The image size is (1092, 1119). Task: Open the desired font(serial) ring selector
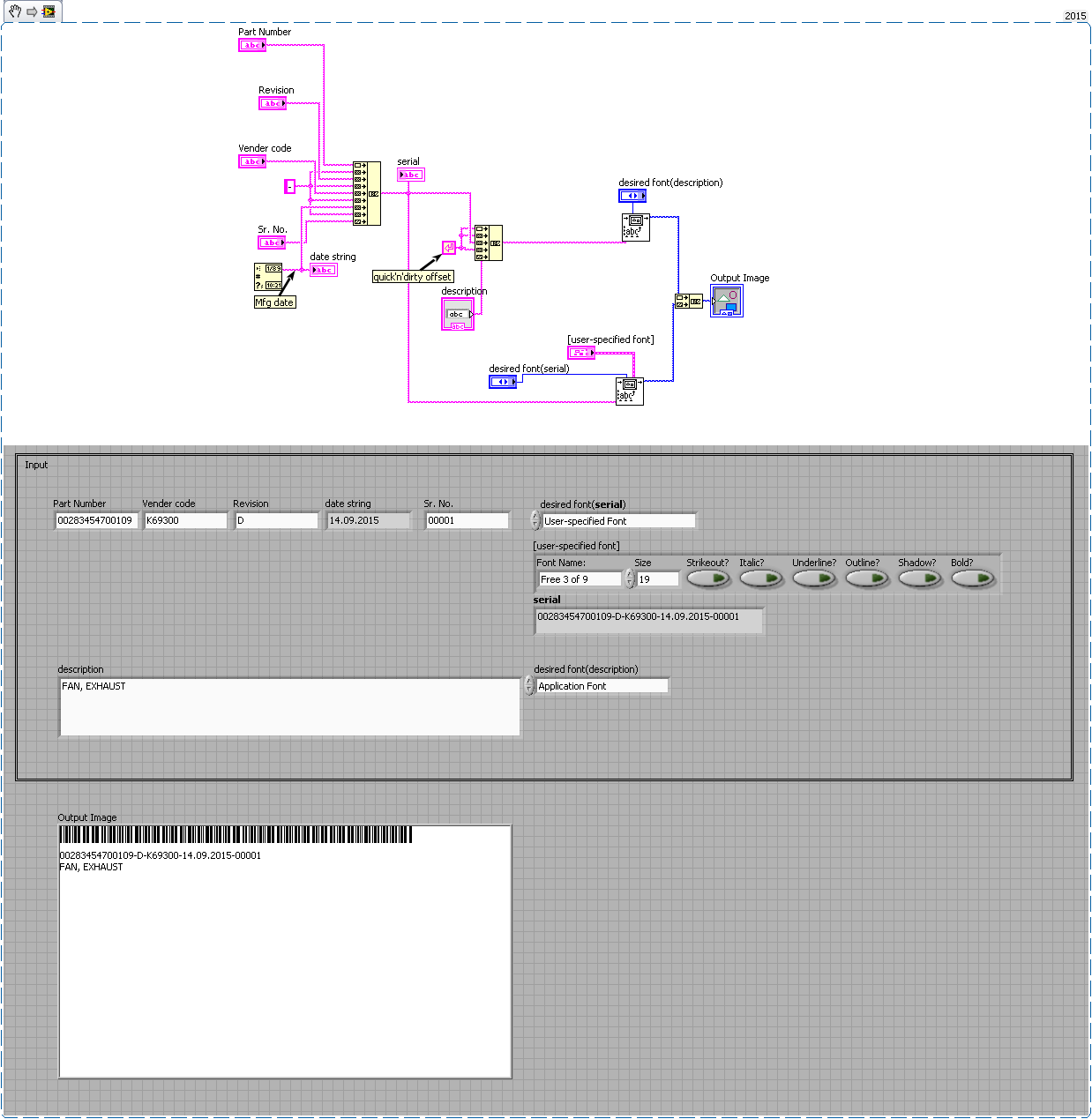pyautogui.click(x=618, y=521)
